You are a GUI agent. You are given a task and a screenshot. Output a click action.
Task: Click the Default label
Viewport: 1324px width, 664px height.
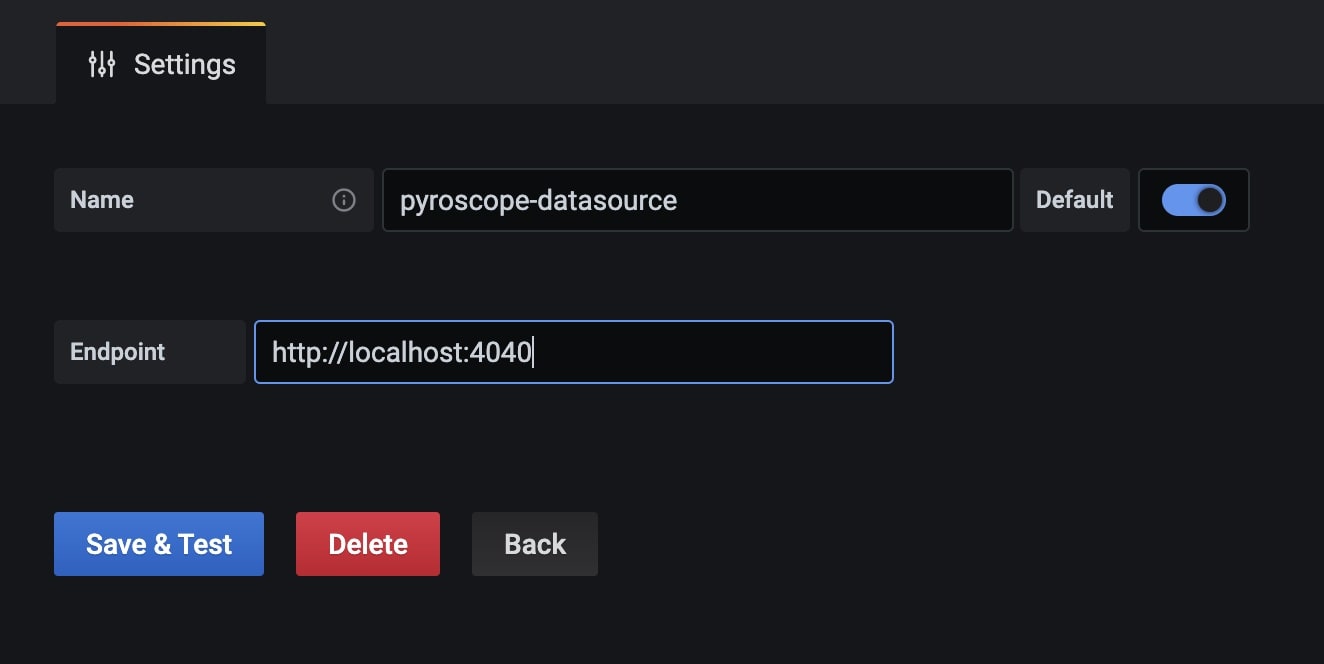pos(1075,200)
